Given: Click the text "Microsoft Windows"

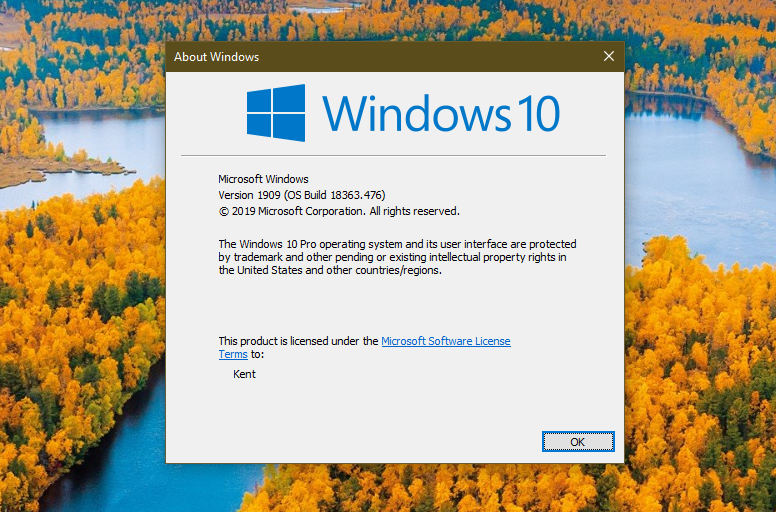Looking at the screenshot, I should [263, 179].
